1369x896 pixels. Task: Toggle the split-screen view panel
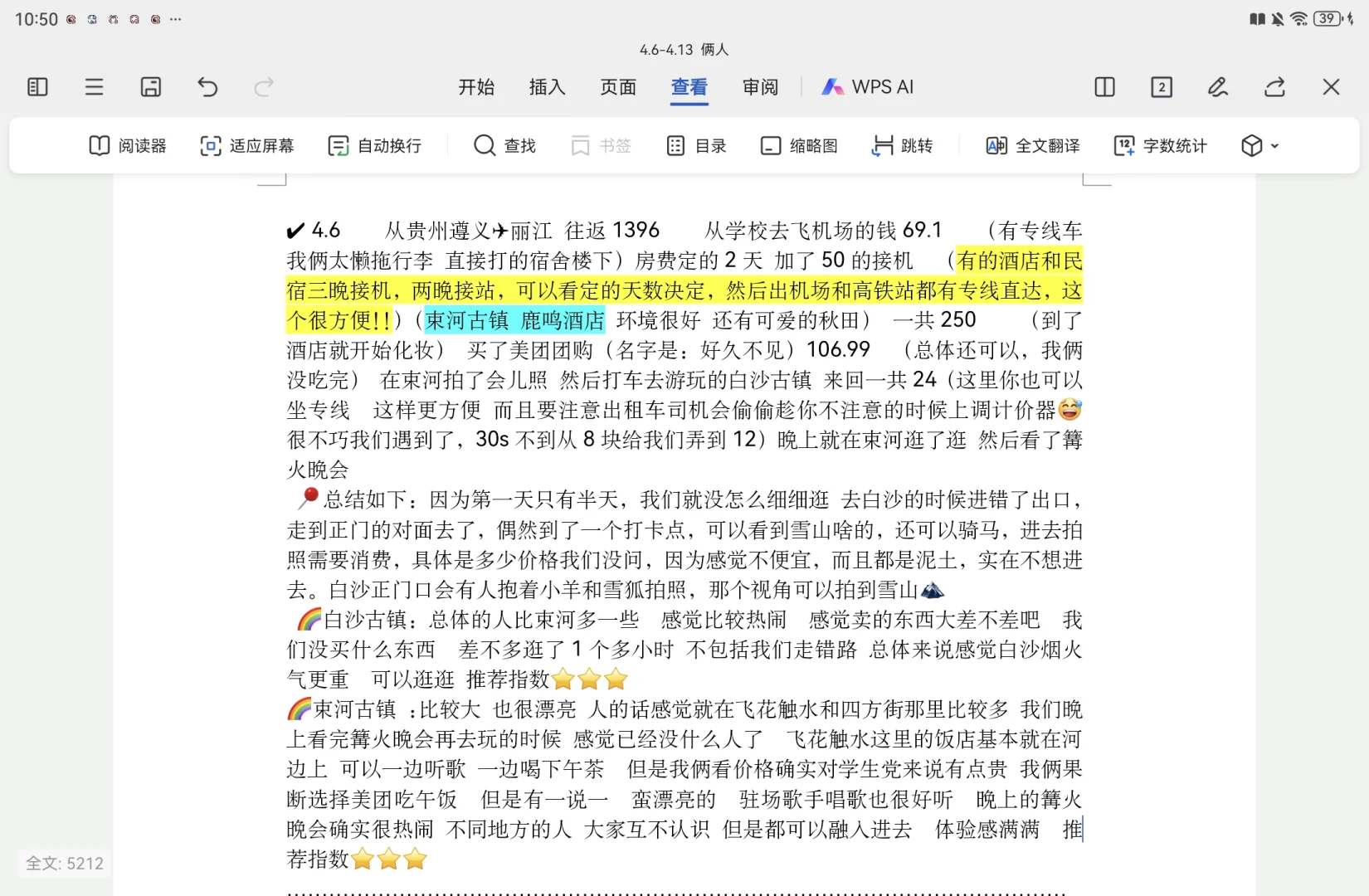(x=1103, y=87)
